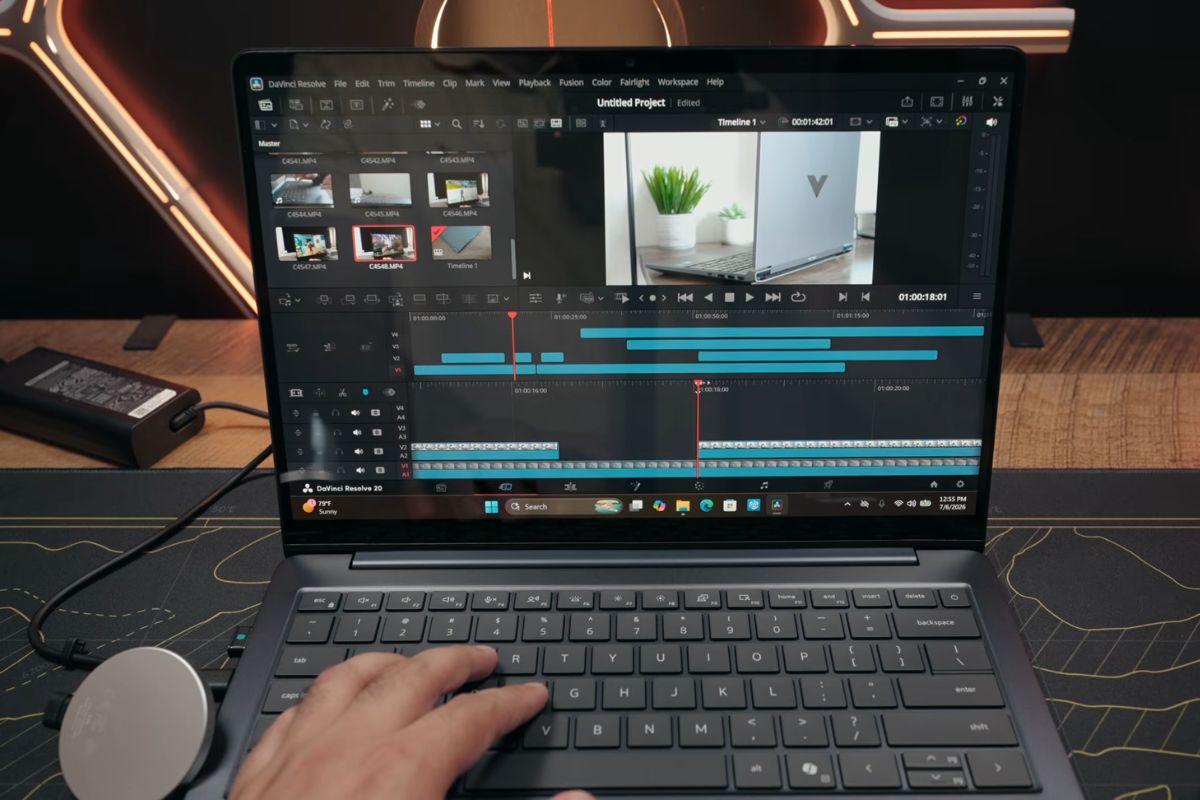Click the voice-over microphone icon
This screenshot has width=1200, height=800.
[x=560, y=298]
